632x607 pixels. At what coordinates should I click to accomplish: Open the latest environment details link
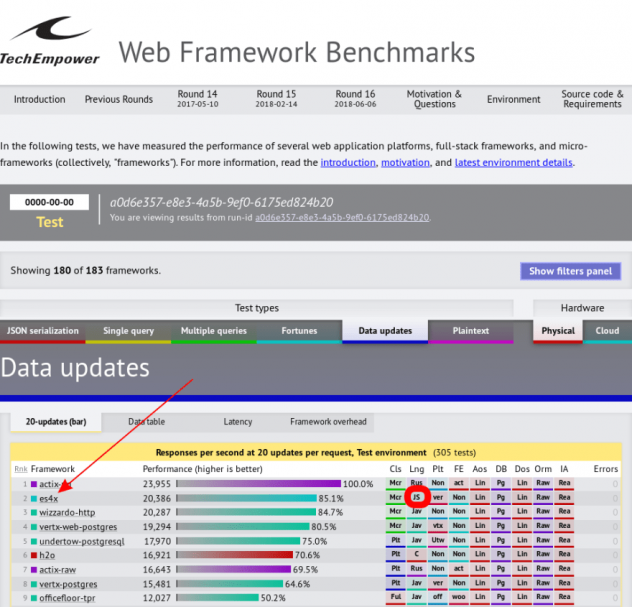pyautogui.click(x=514, y=162)
